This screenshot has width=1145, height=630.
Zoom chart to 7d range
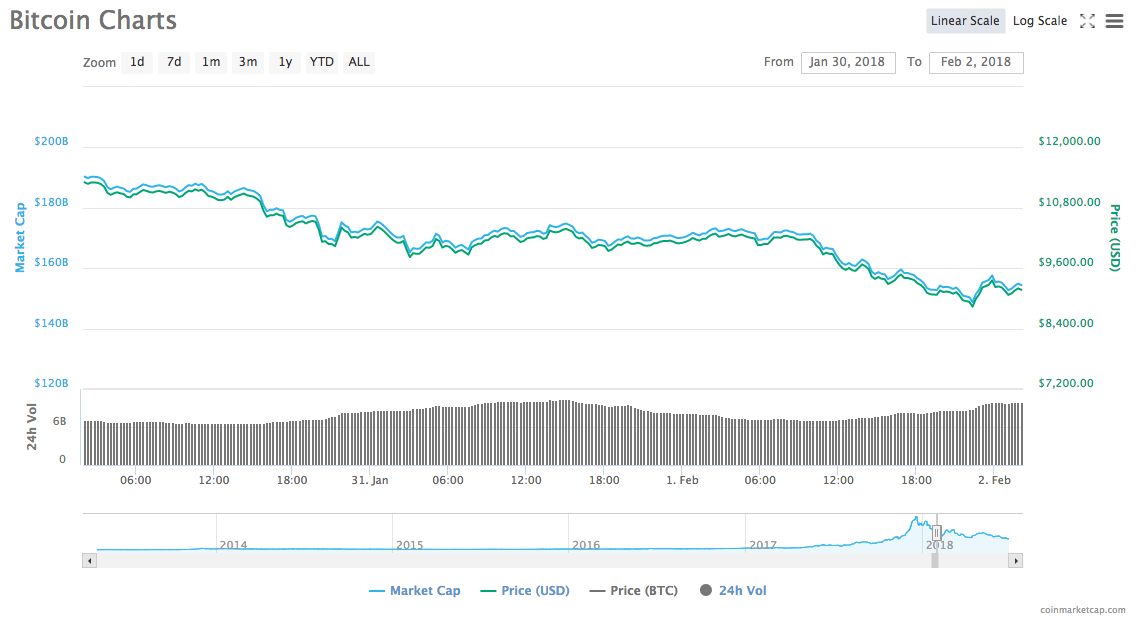click(174, 62)
